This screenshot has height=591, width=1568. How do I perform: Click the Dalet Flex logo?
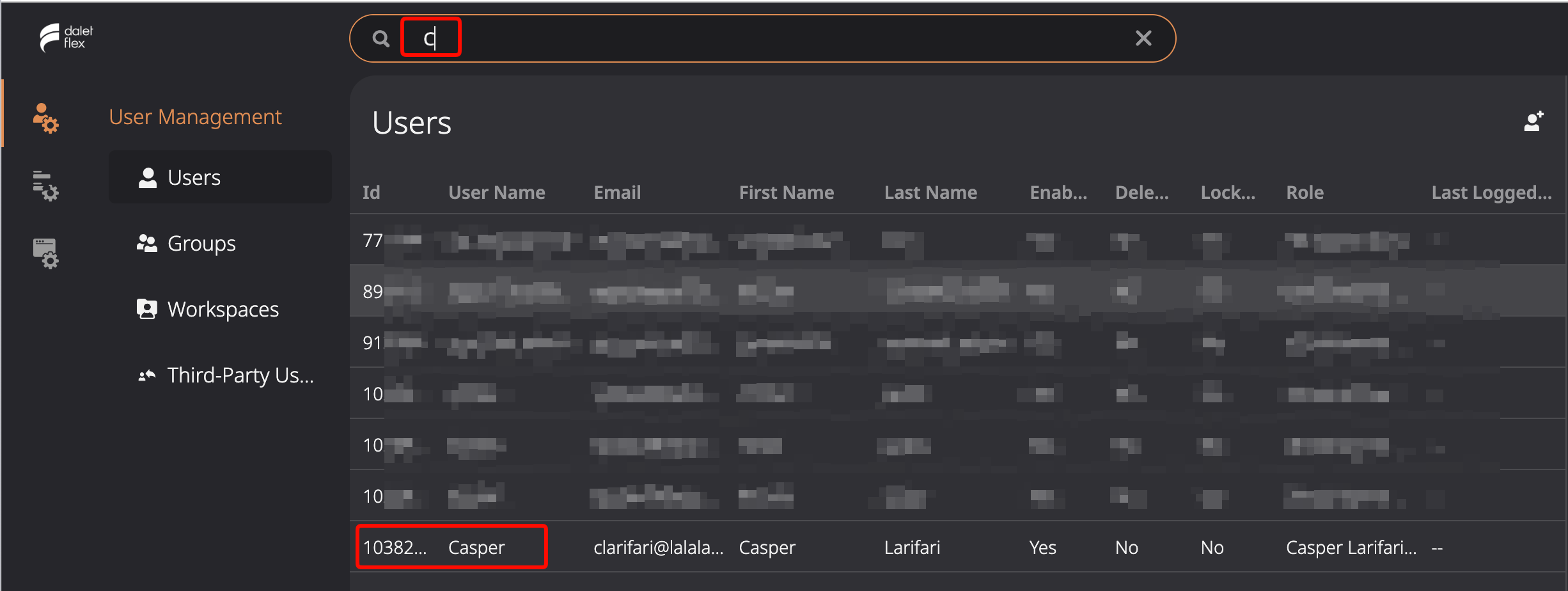67,38
